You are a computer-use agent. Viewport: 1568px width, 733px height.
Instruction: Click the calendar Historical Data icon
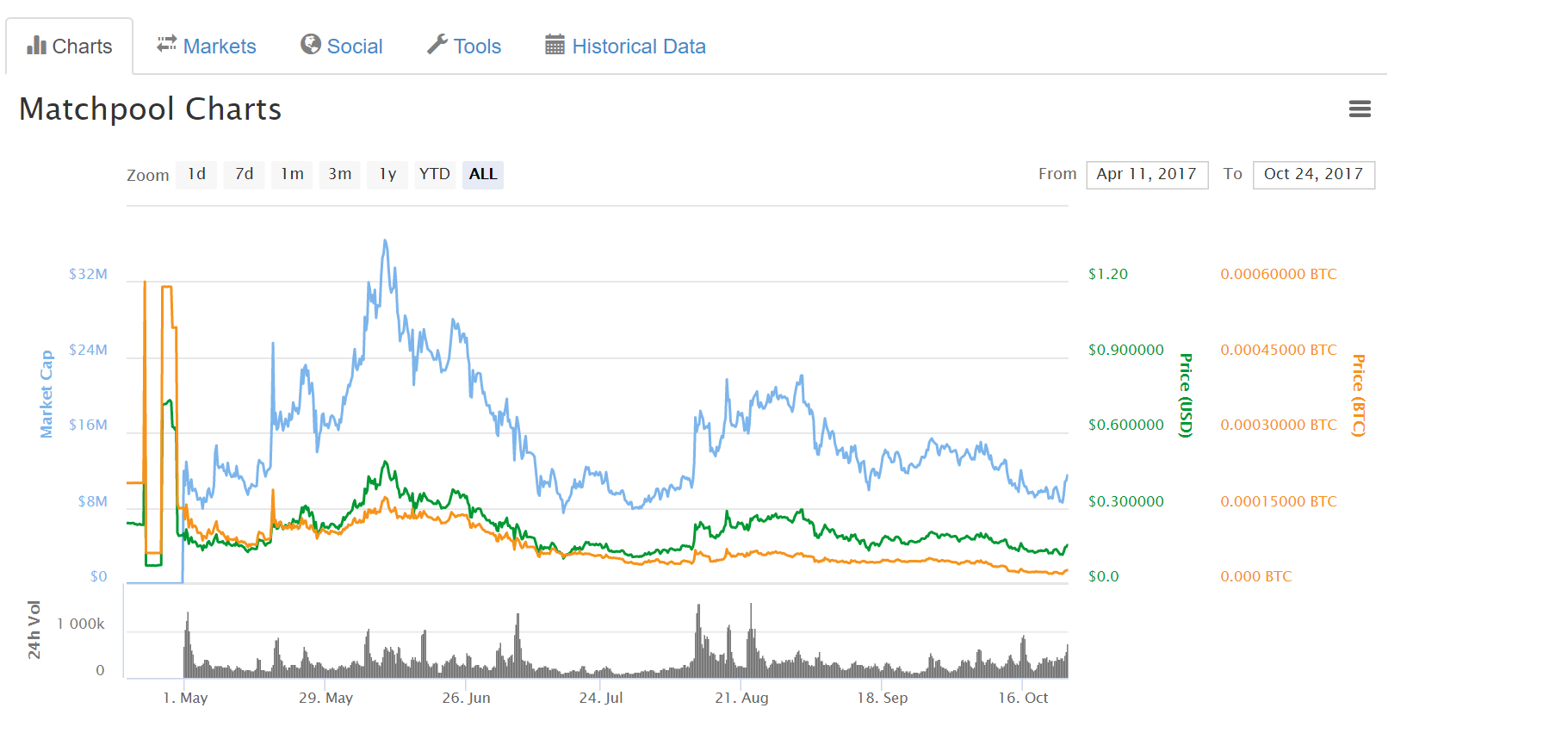click(555, 45)
